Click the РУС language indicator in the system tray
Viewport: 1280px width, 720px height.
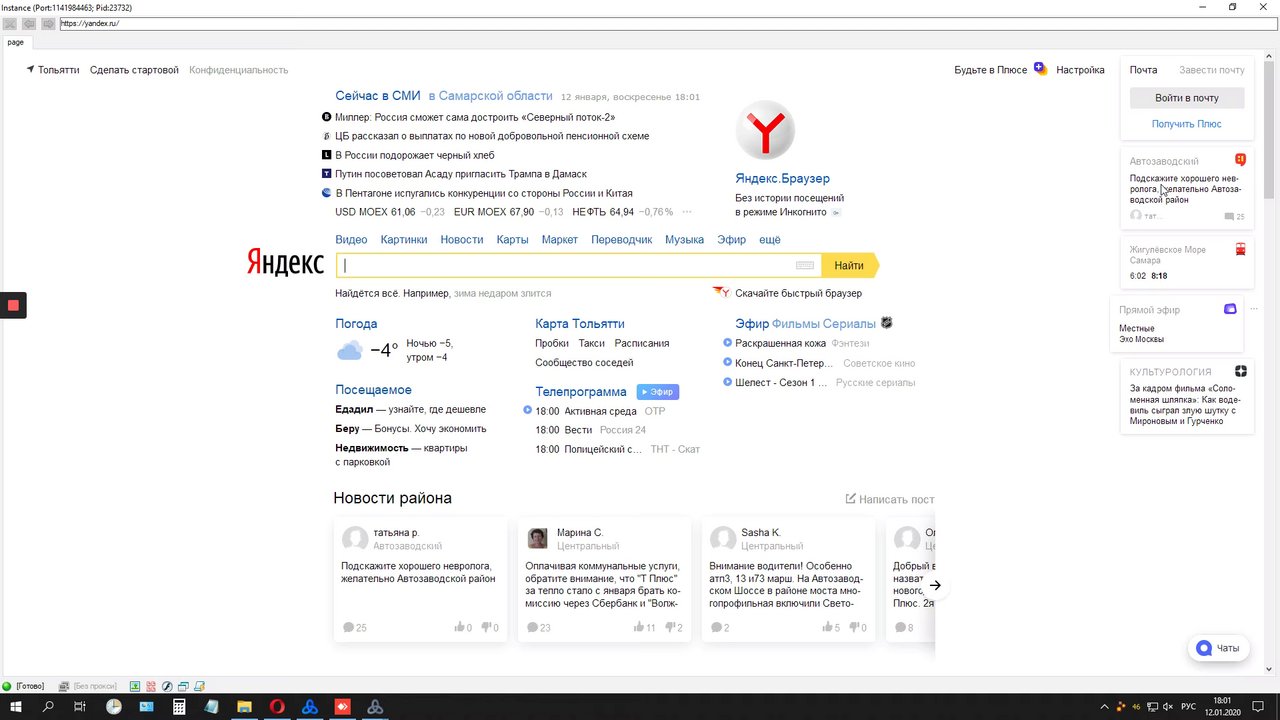(x=1186, y=707)
